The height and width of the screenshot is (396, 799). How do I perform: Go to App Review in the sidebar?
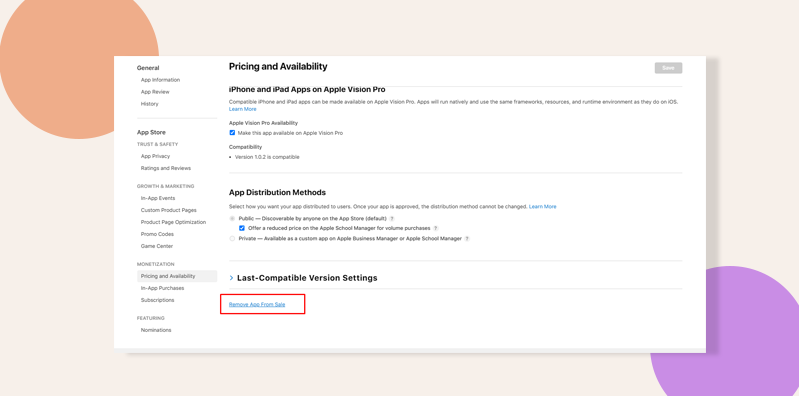[155, 92]
